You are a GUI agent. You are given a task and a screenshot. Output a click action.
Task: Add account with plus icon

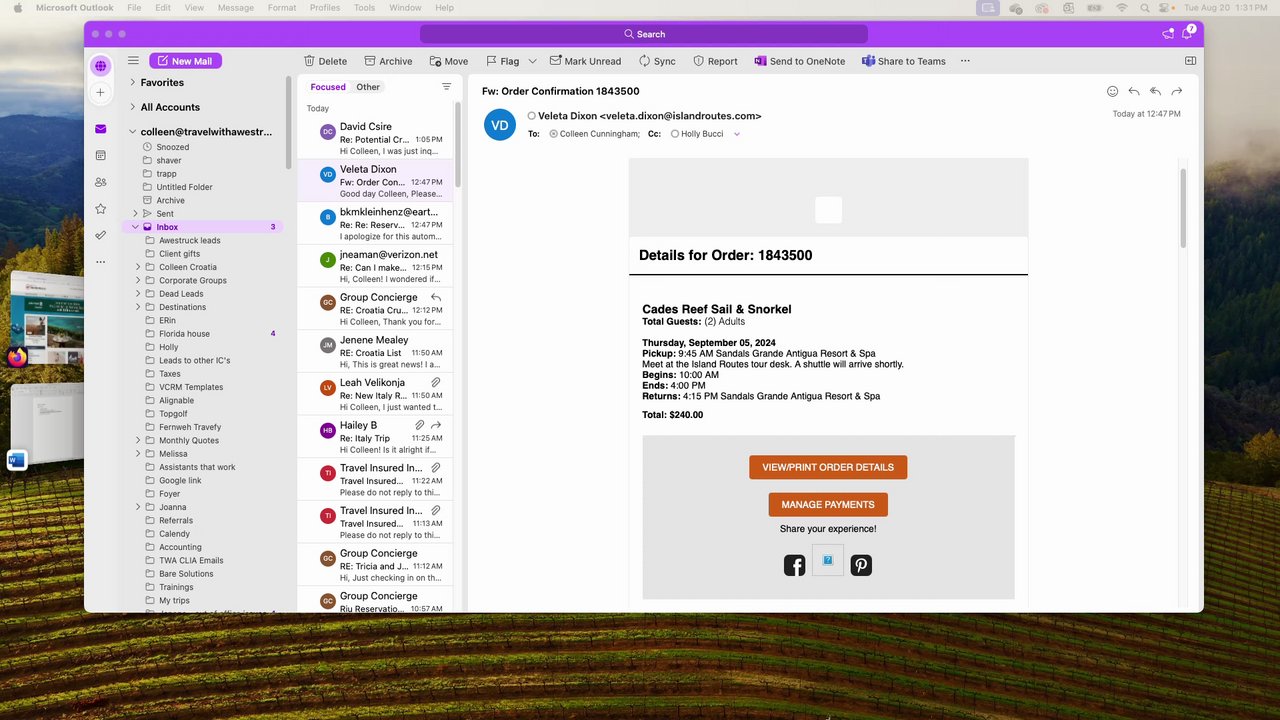click(100, 92)
